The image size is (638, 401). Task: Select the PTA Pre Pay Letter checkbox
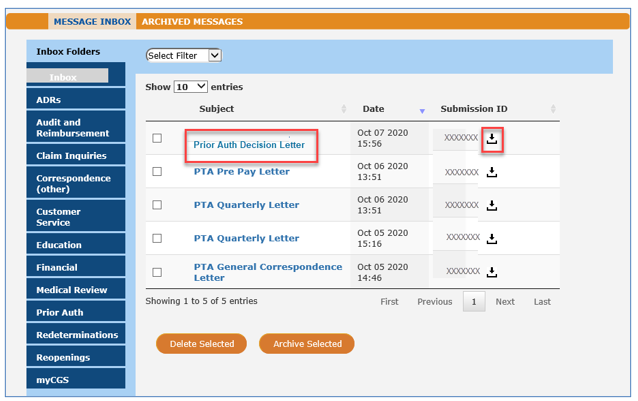[157, 172]
